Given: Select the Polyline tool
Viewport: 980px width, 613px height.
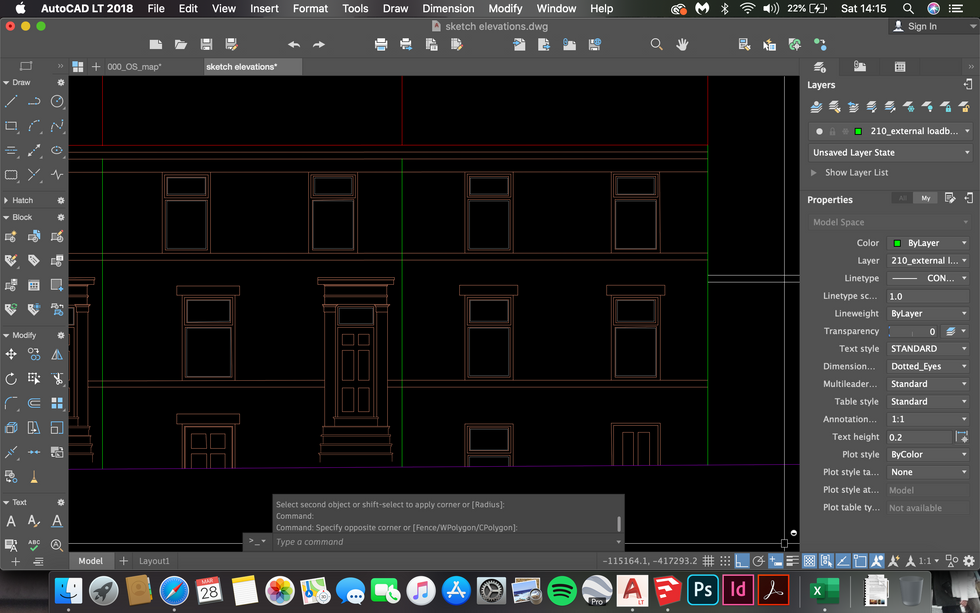Looking at the screenshot, I should (34, 101).
